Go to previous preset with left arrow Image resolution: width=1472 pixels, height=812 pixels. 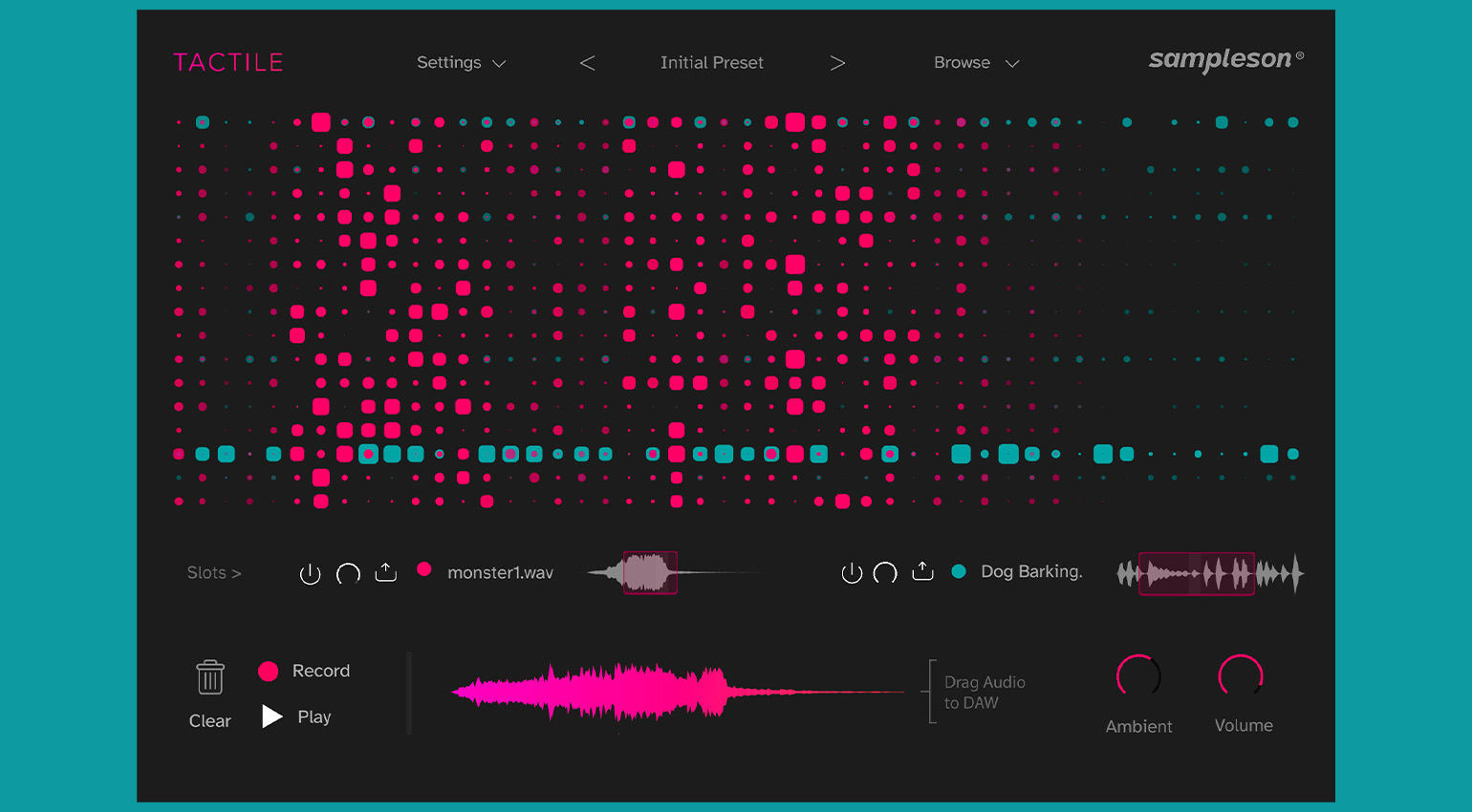[x=587, y=63]
